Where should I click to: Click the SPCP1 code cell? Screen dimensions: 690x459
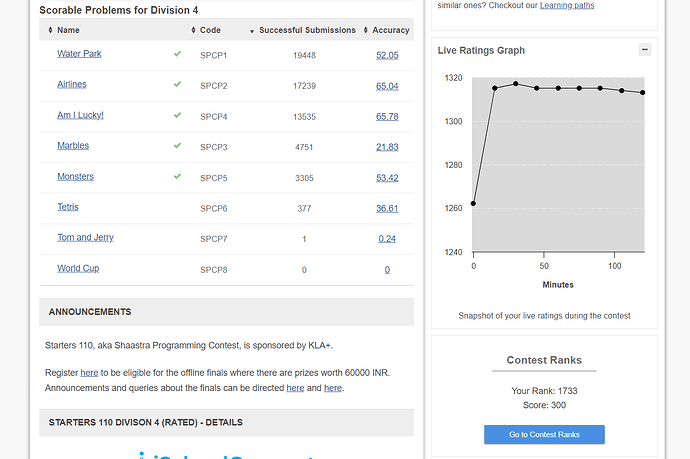213,55
